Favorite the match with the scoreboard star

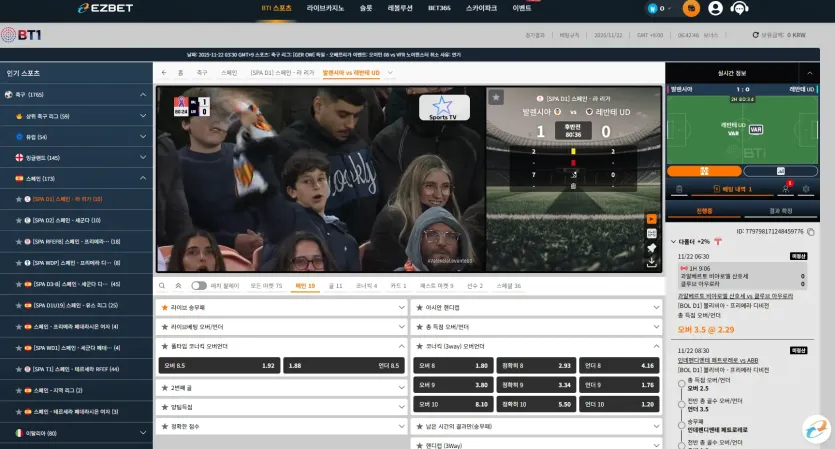pos(496,97)
